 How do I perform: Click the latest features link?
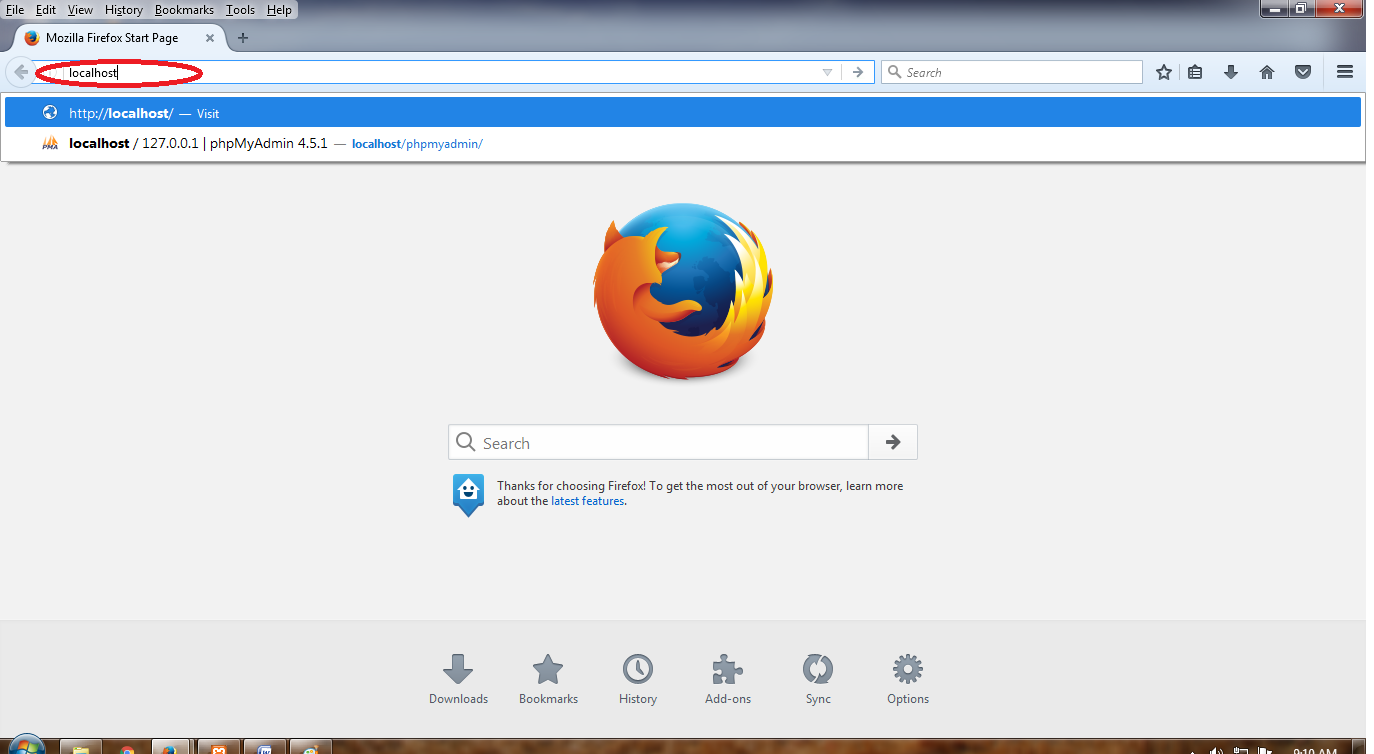click(586, 500)
